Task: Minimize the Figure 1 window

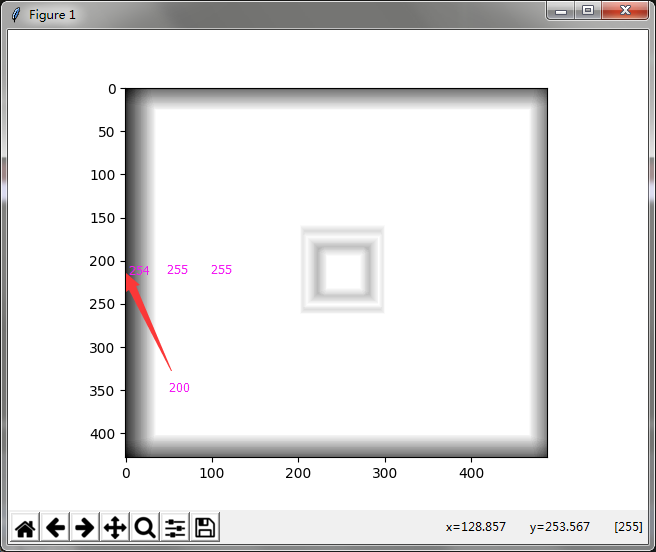Action: point(561,11)
